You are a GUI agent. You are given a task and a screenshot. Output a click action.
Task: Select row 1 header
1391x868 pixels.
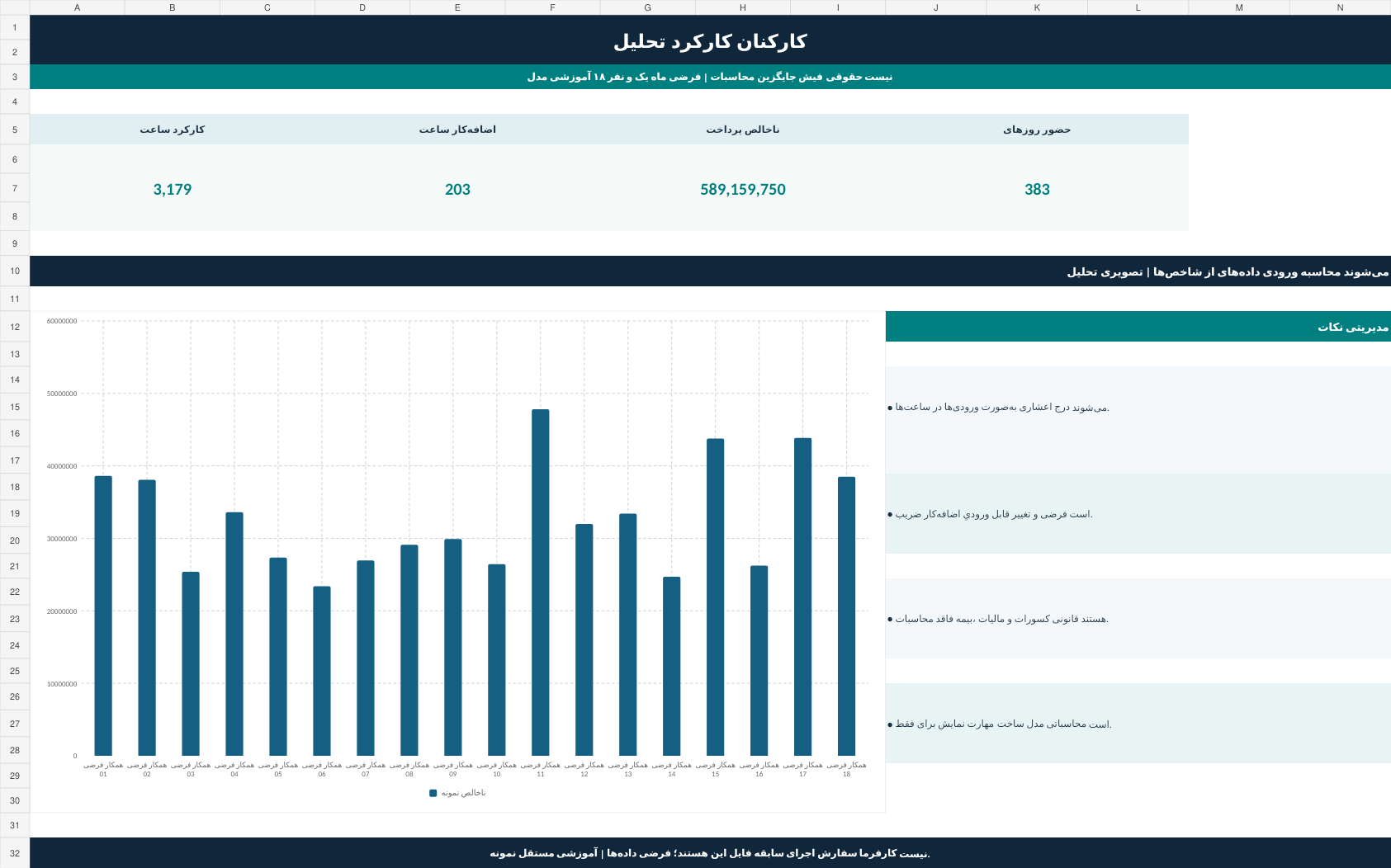tap(15, 27)
